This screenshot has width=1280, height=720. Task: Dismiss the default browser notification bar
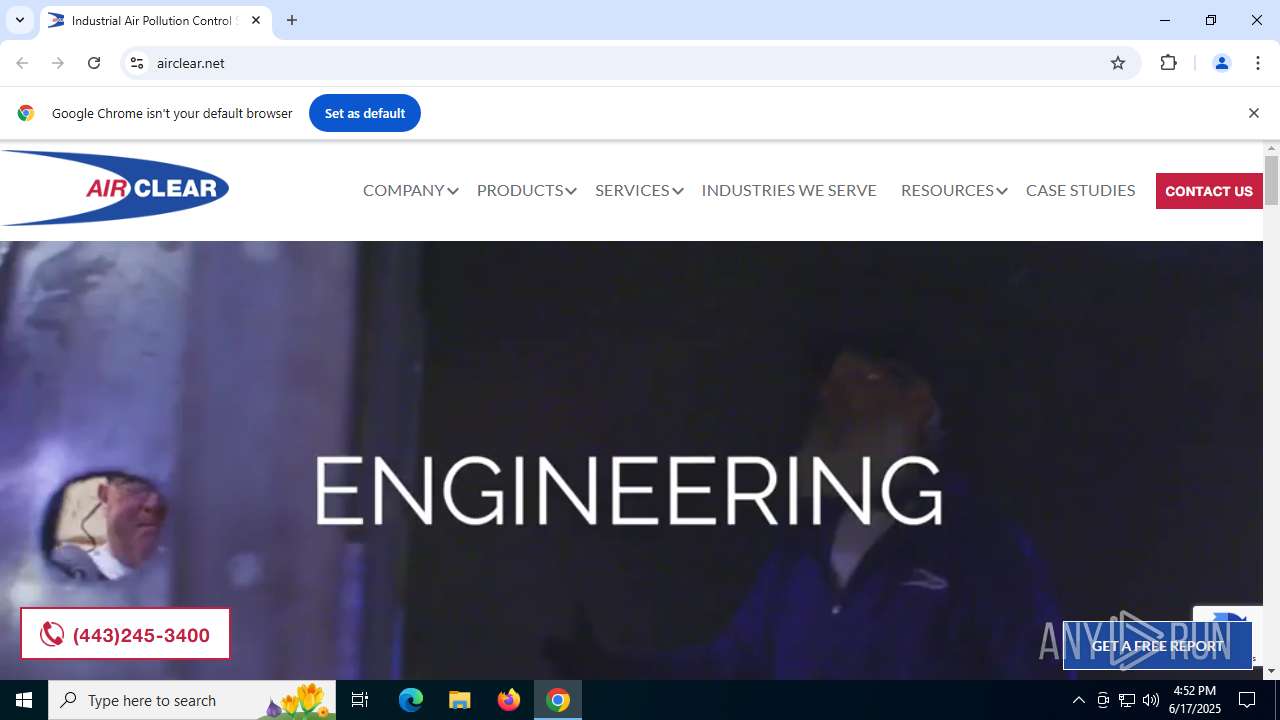(x=1253, y=113)
